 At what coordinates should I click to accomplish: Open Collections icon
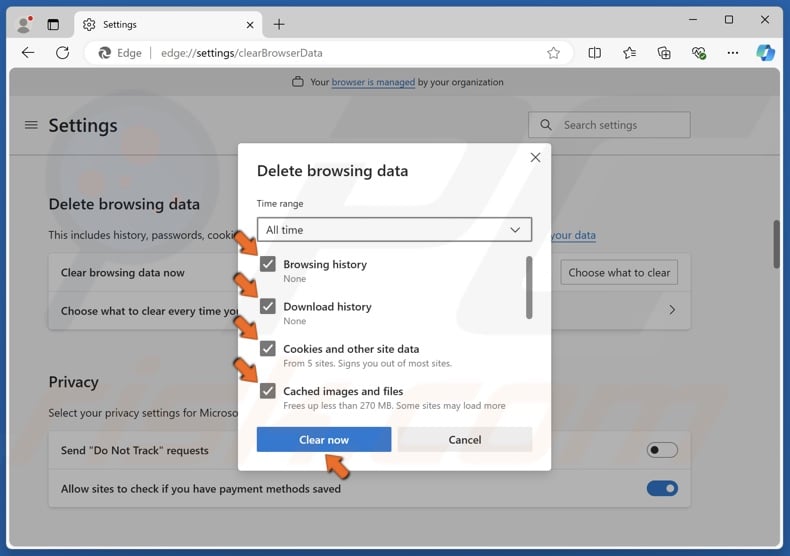[x=664, y=53]
